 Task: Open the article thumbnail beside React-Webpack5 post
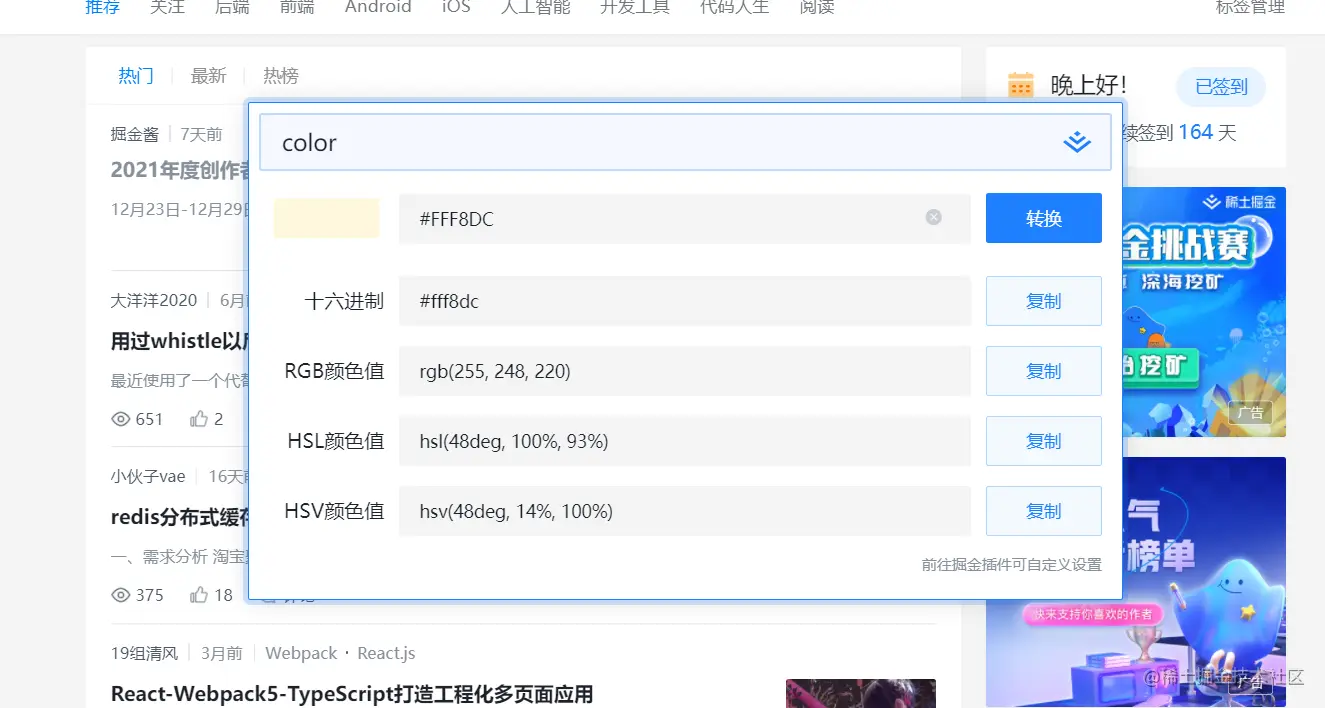(861, 693)
